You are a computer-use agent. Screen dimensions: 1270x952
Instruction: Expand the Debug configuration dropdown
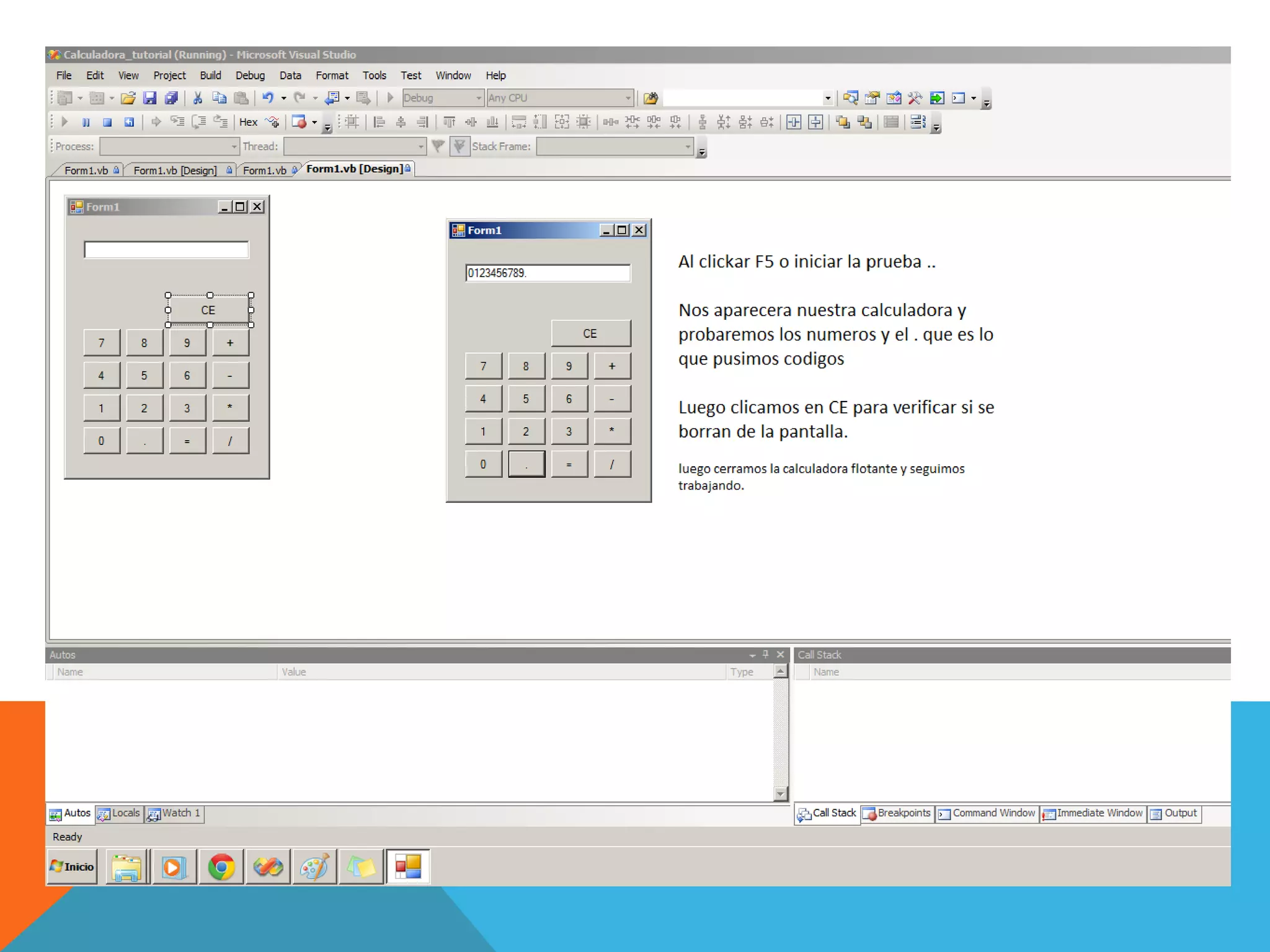pyautogui.click(x=478, y=98)
